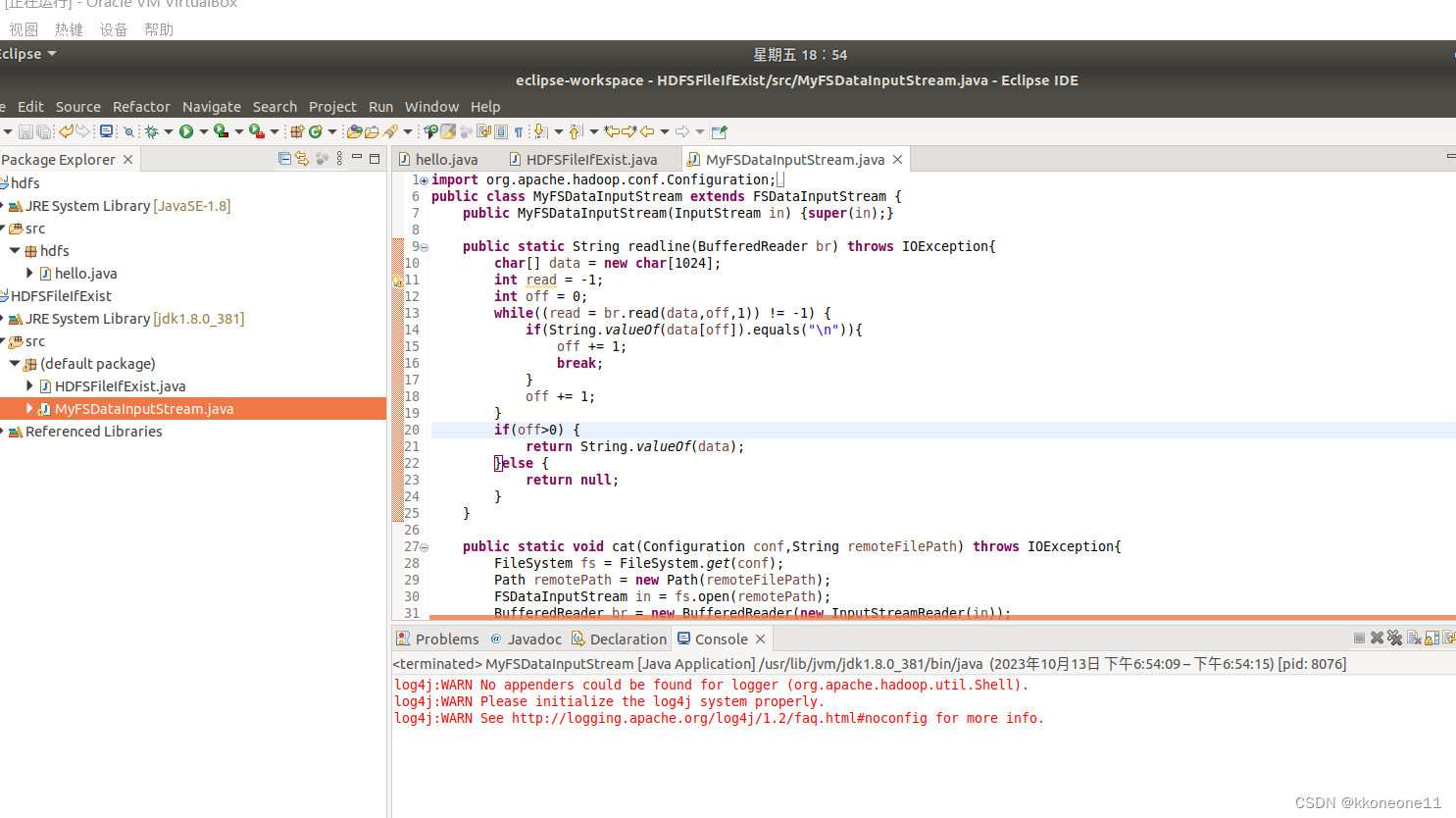Select JRE System Library [jdk1.8.0_381]
This screenshot has height=818, width=1456.
coord(134,319)
